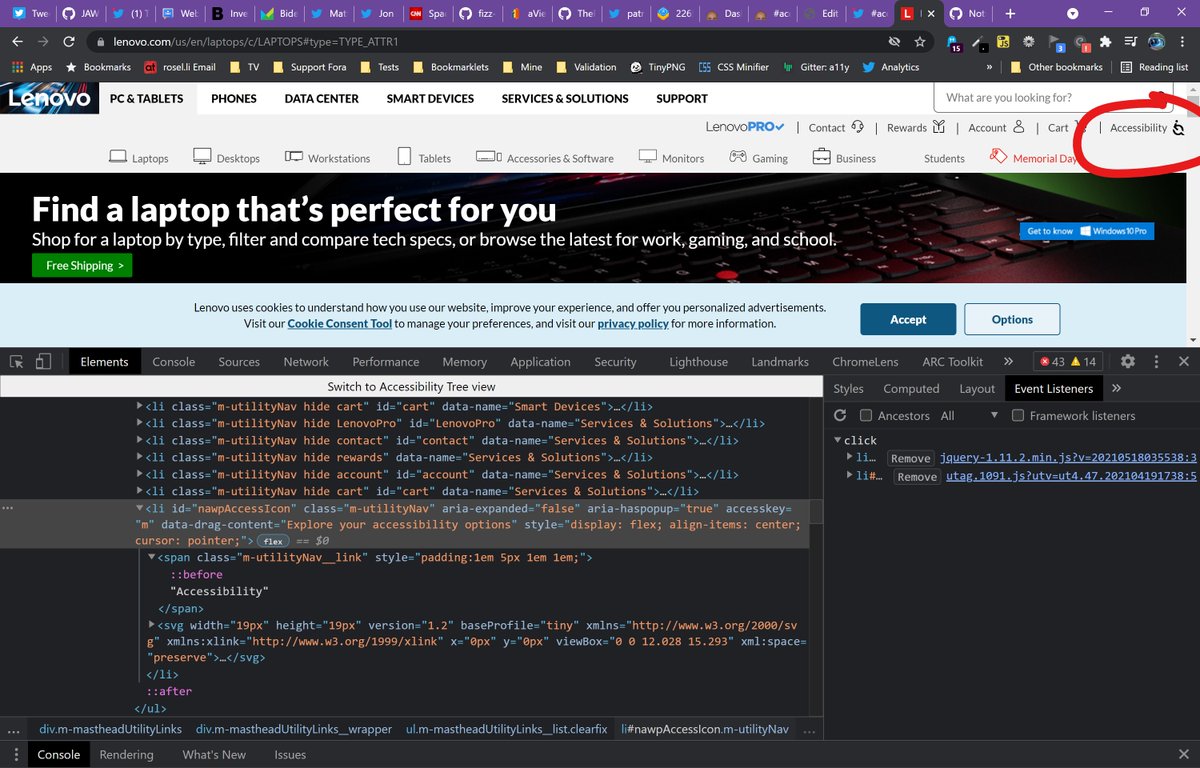
Task: Open the SMART DEVICES menu
Action: [430, 98]
